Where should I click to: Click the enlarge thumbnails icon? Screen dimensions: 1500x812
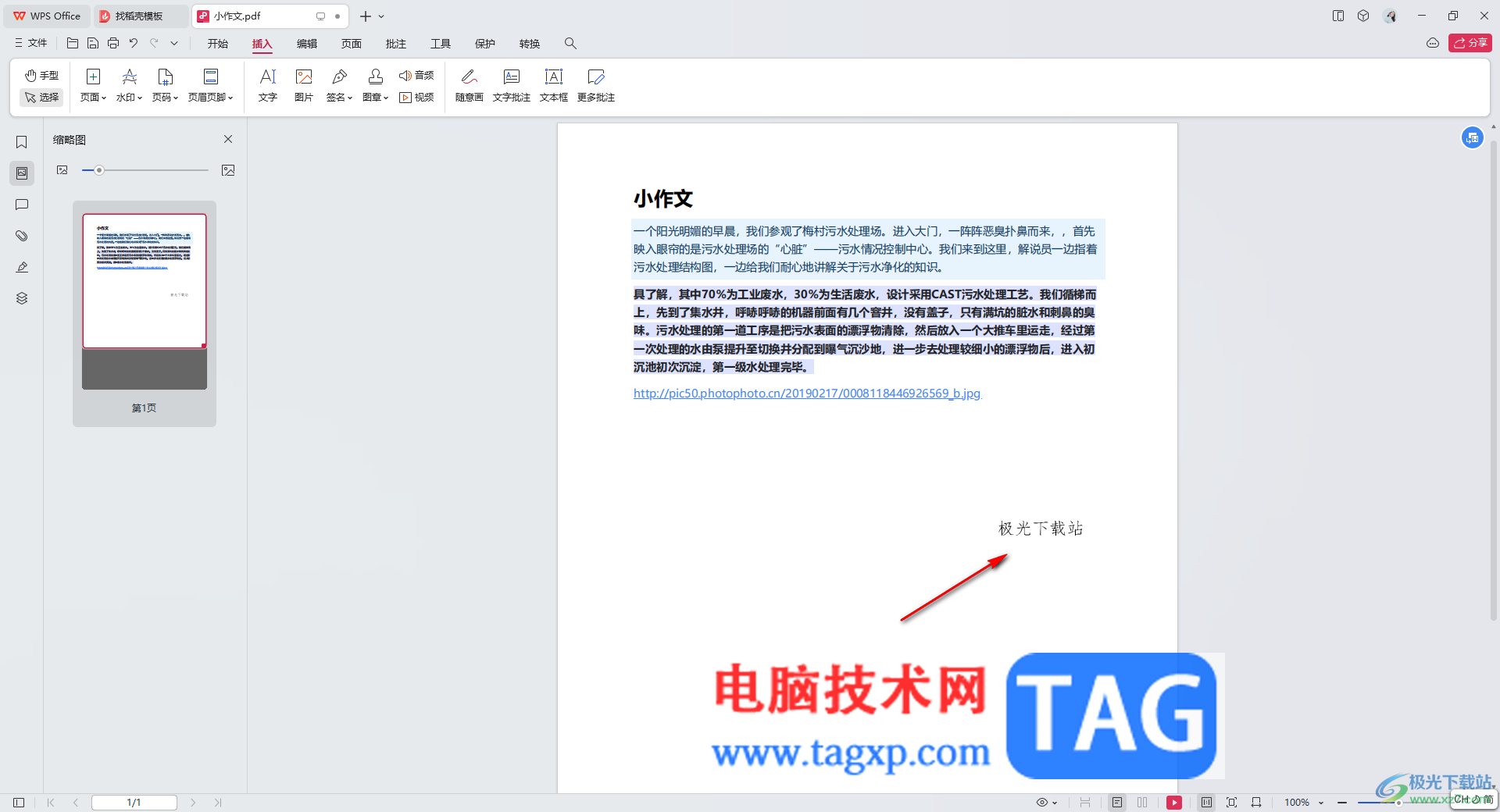228,170
